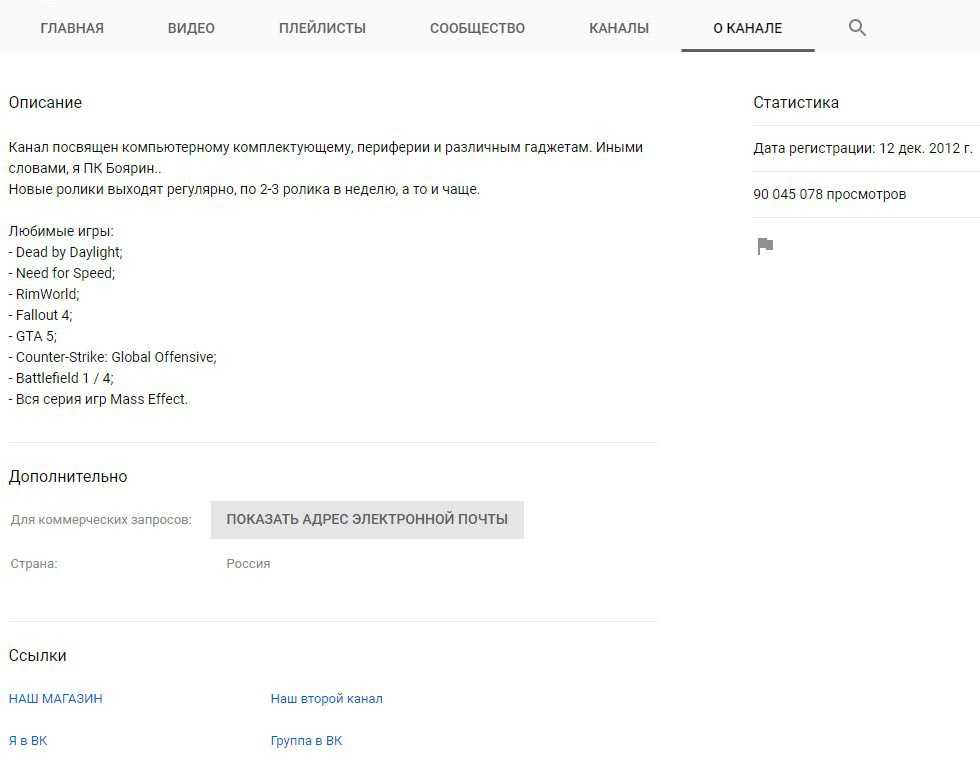The width and height of the screenshot is (980, 763).
Task: Select the О канале tab
Action: point(747,28)
